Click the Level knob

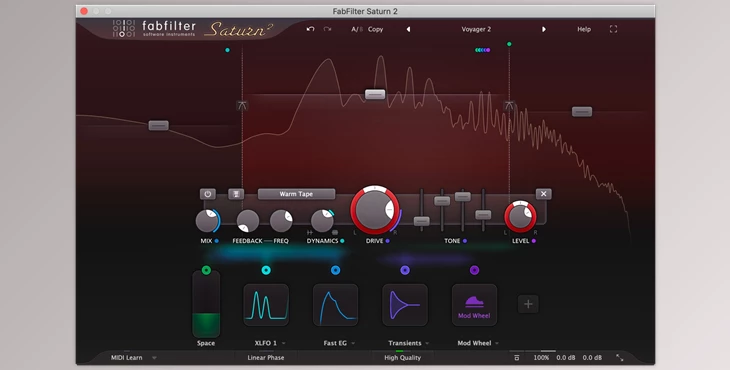[x=520, y=217]
